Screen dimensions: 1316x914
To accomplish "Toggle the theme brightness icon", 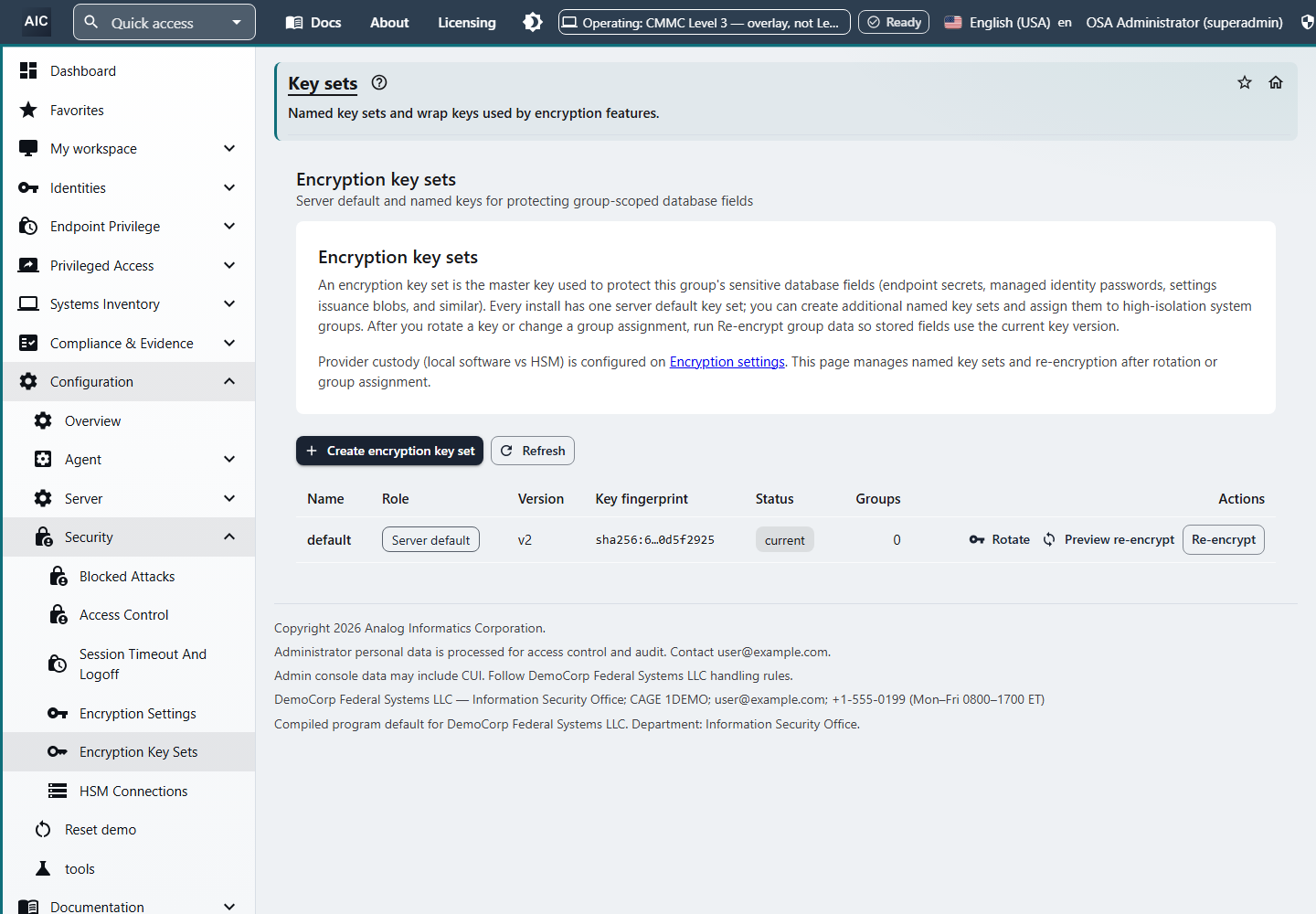I will (533, 22).
